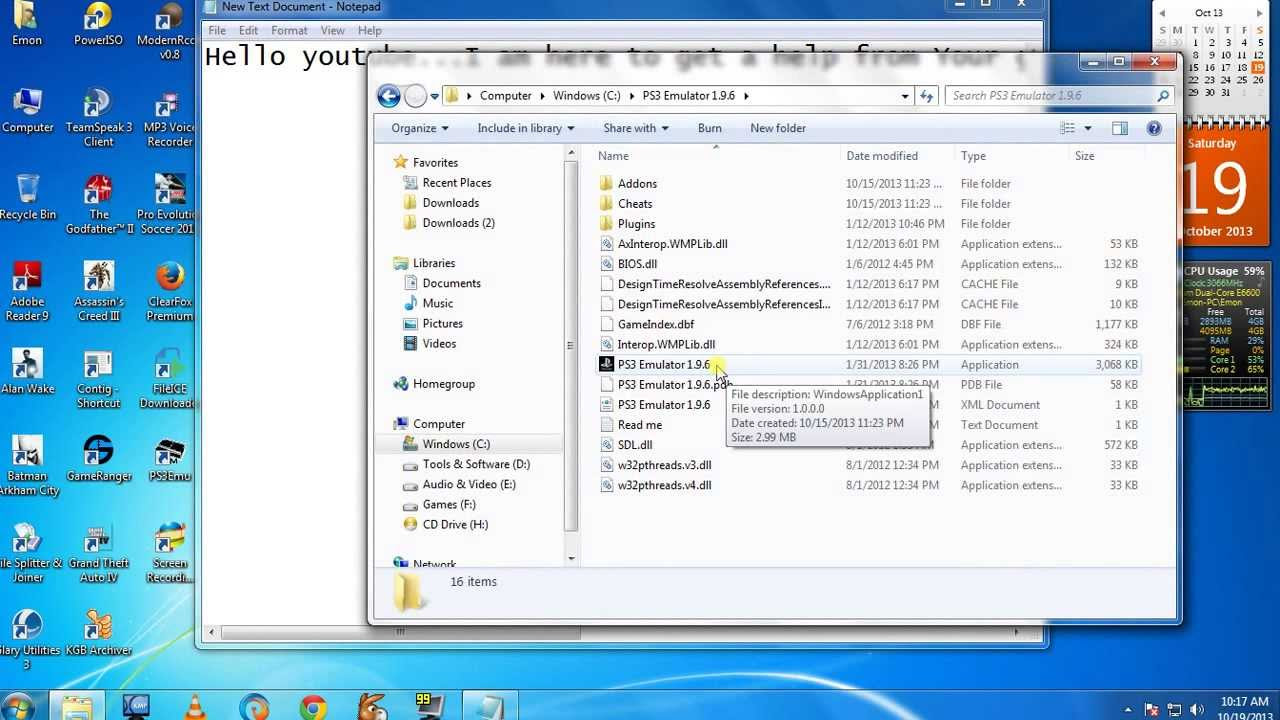The width and height of the screenshot is (1280, 720).
Task: Select Homegroup in the navigation pane
Action: tap(444, 384)
